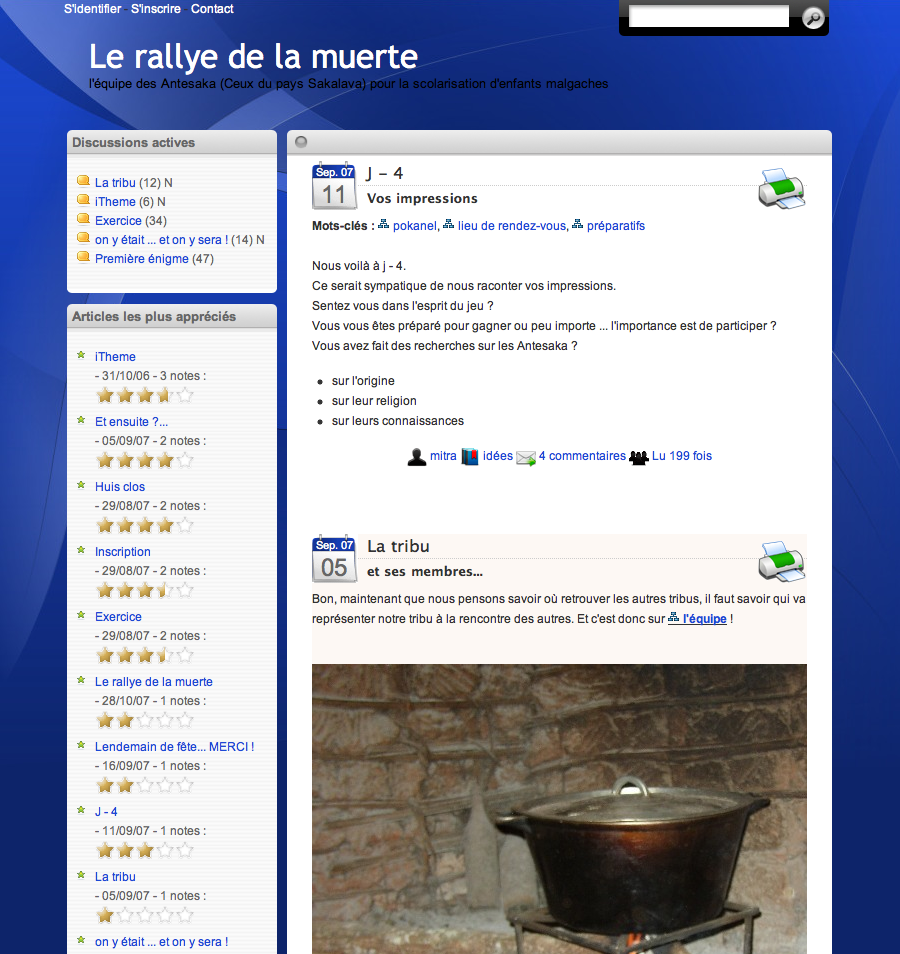Open La tribu in appreciated articles list

[115, 877]
